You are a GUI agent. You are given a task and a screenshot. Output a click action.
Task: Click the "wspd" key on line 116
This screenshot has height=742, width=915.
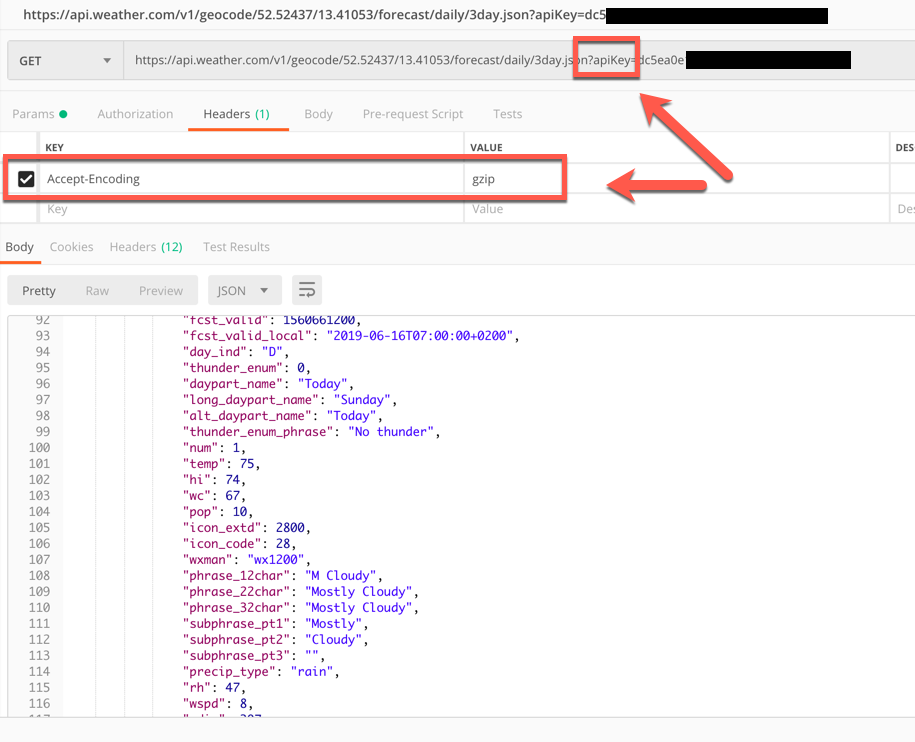(204, 704)
